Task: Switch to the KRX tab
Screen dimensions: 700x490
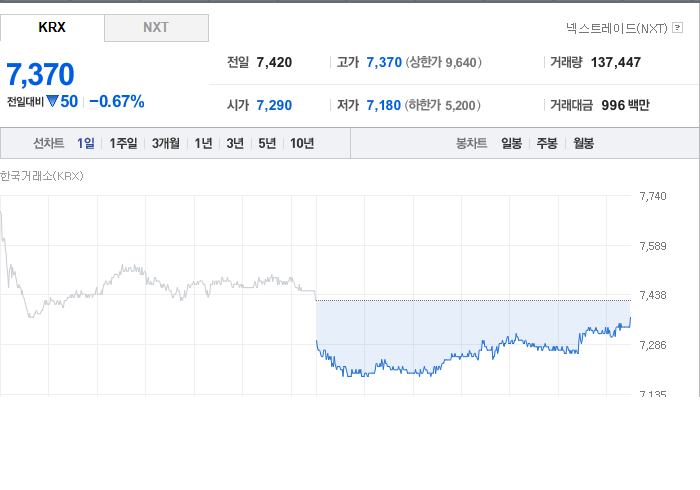Action: (x=52, y=28)
